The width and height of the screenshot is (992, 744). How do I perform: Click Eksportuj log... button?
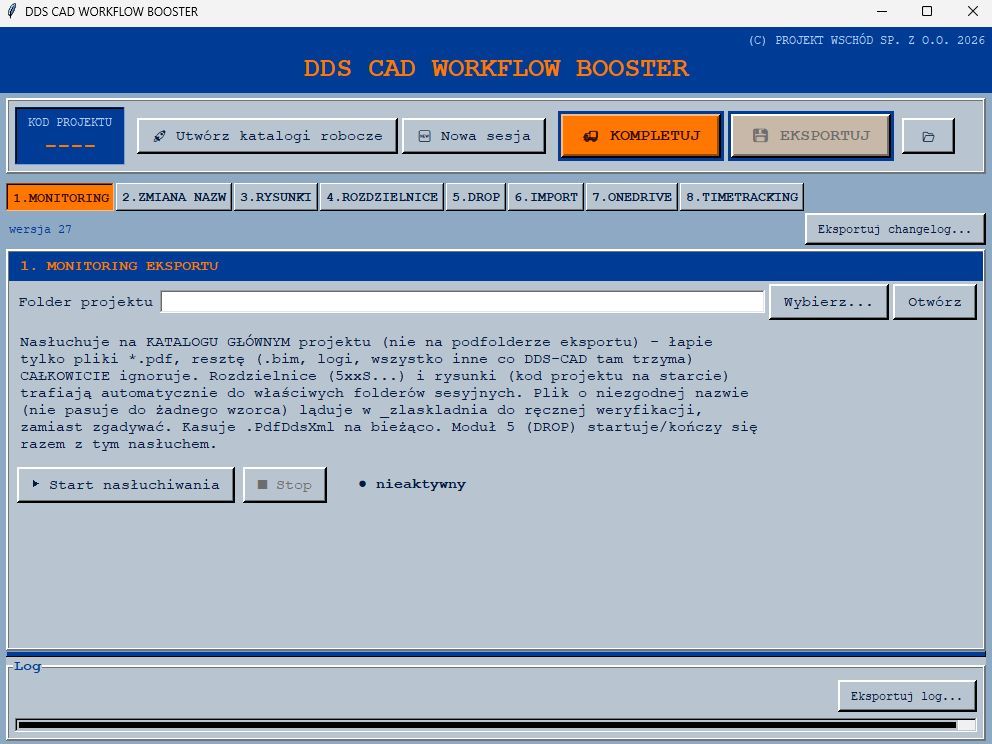pos(906,696)
